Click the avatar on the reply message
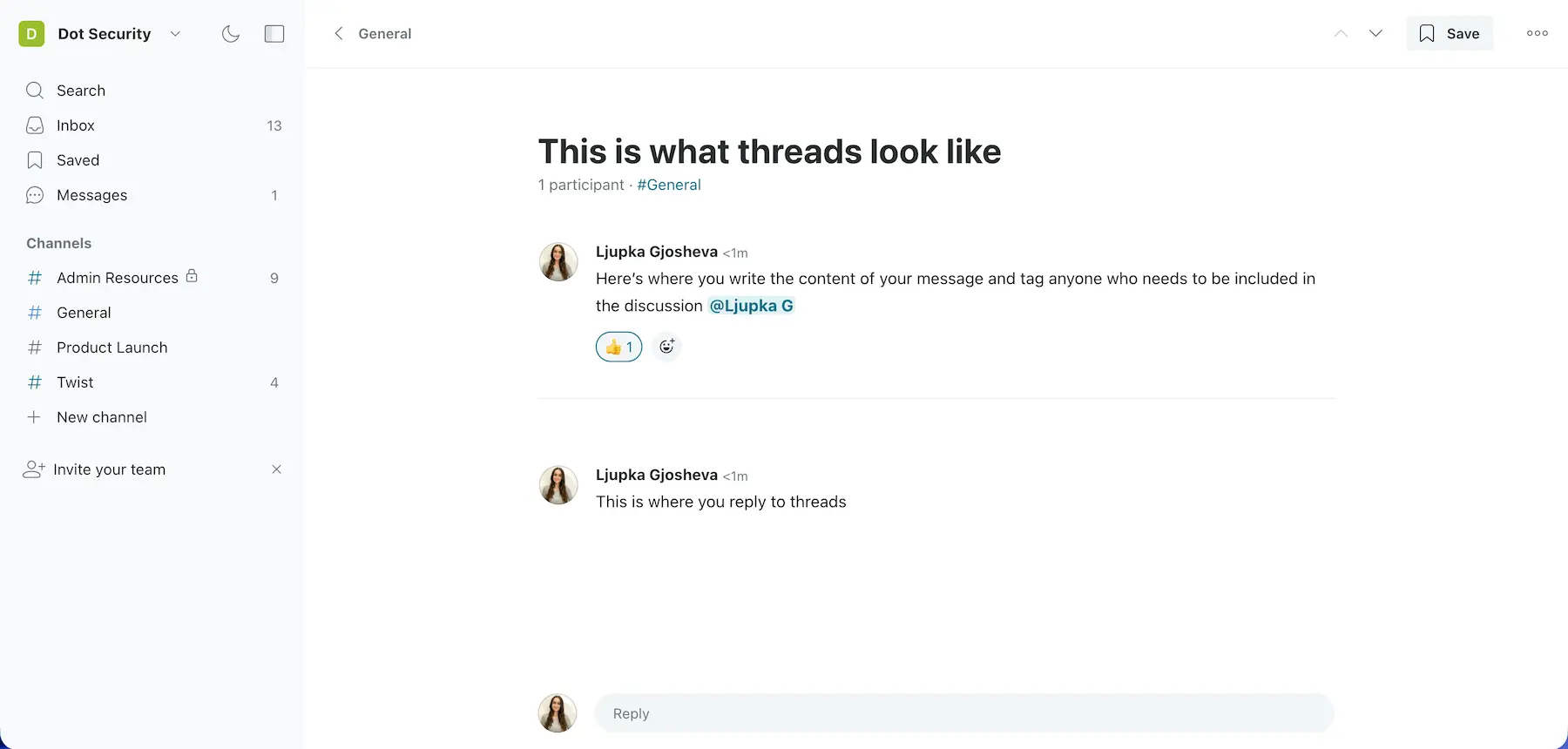The height and width of the screenshot is (749, 1568). [558, 485]
